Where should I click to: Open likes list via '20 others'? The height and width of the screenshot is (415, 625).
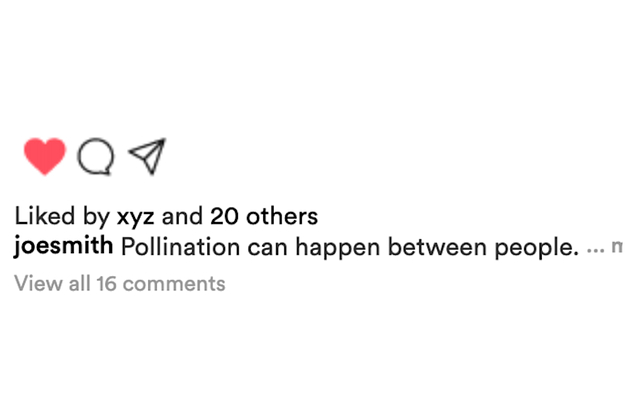click(264, 216)
